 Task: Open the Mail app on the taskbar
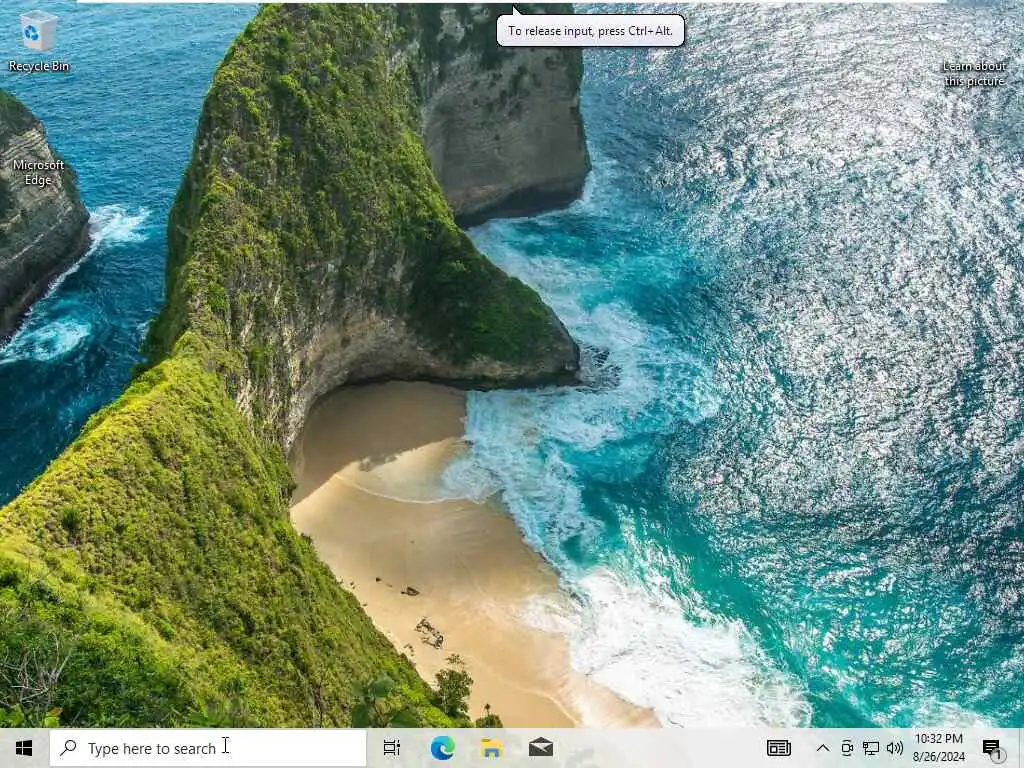pos(541,748)
